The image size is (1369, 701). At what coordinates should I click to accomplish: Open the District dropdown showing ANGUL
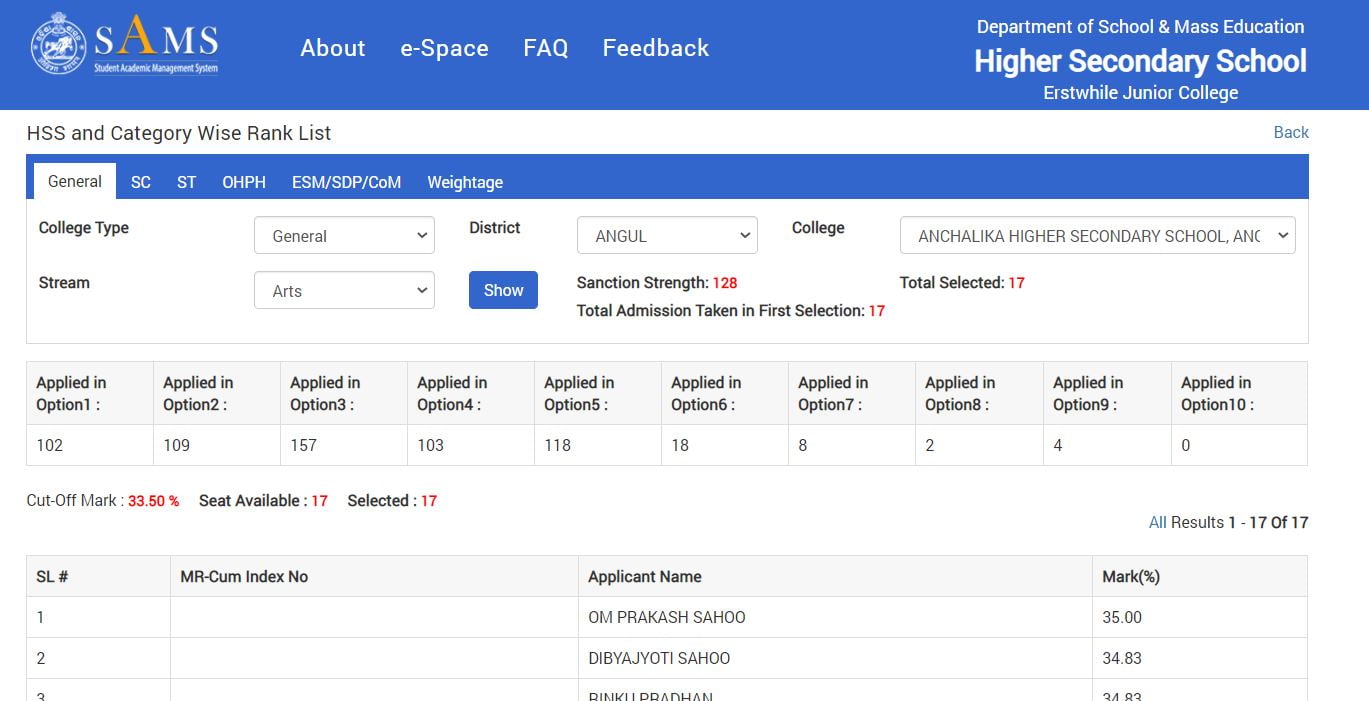pyautogui.click(x=667, y=236)
